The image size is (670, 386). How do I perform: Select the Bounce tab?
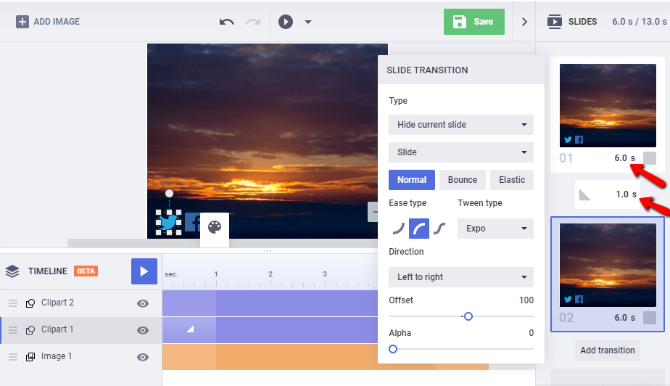coord(462,180)
